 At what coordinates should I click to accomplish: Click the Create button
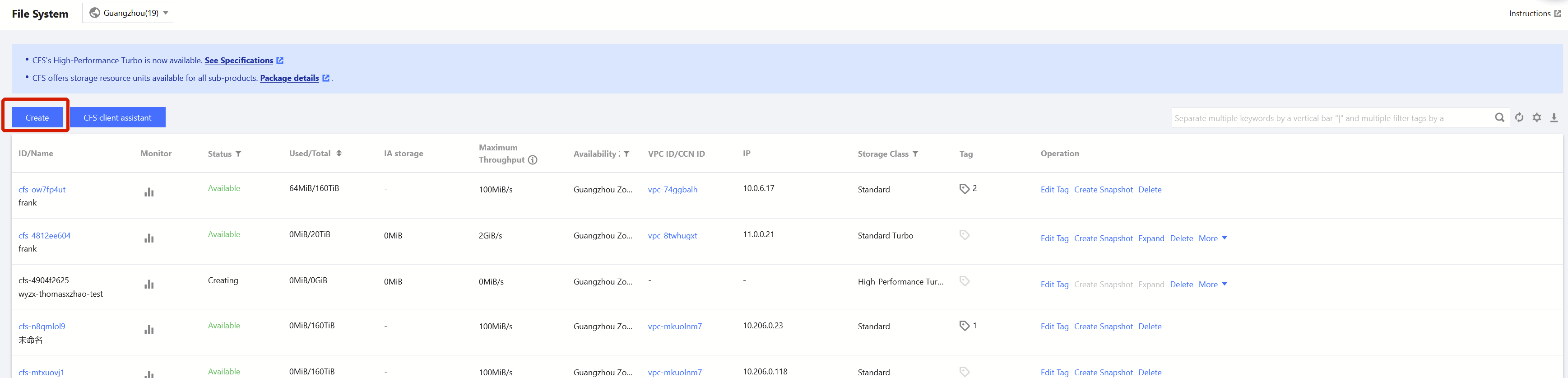[37, 117]
